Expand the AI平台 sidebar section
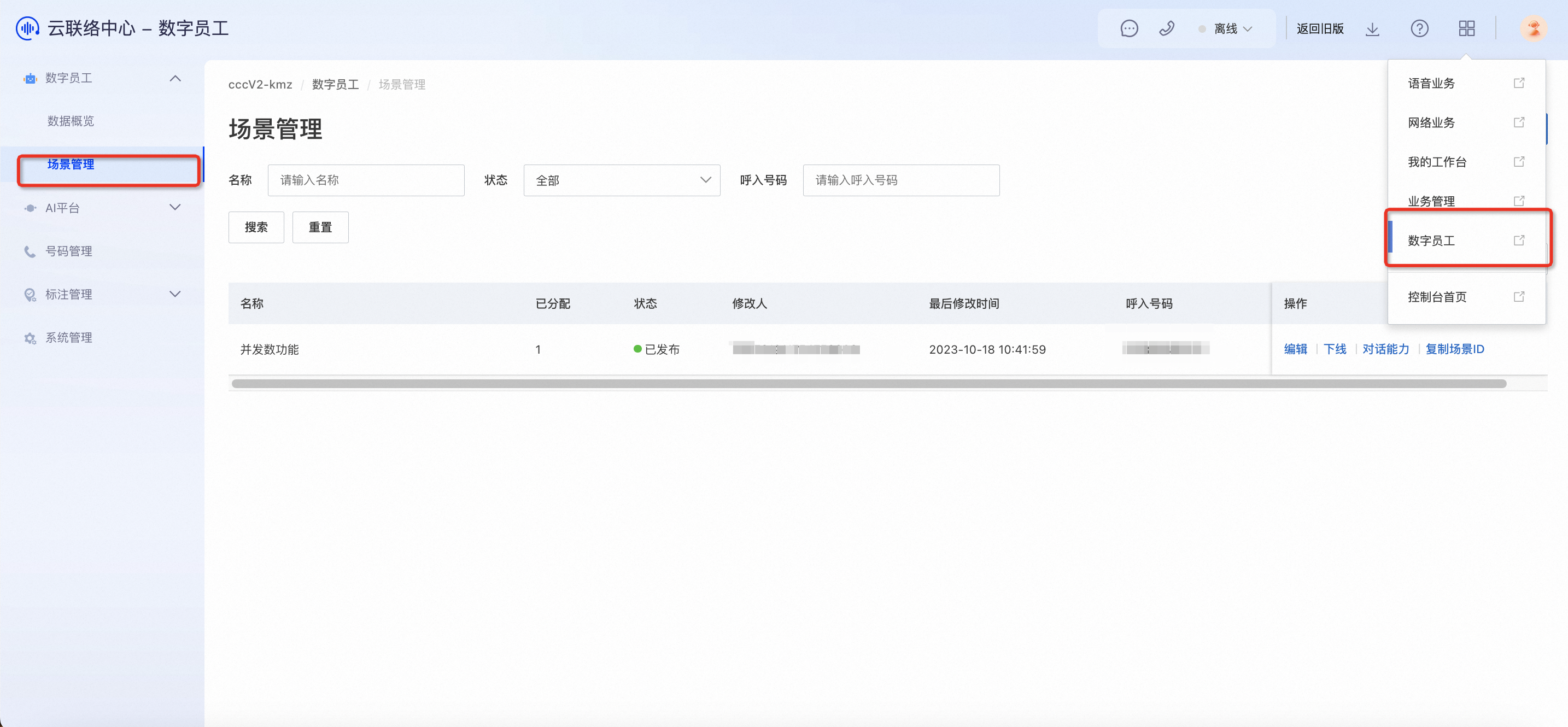This screenshot has height=727, width=1568. point(175,208)
